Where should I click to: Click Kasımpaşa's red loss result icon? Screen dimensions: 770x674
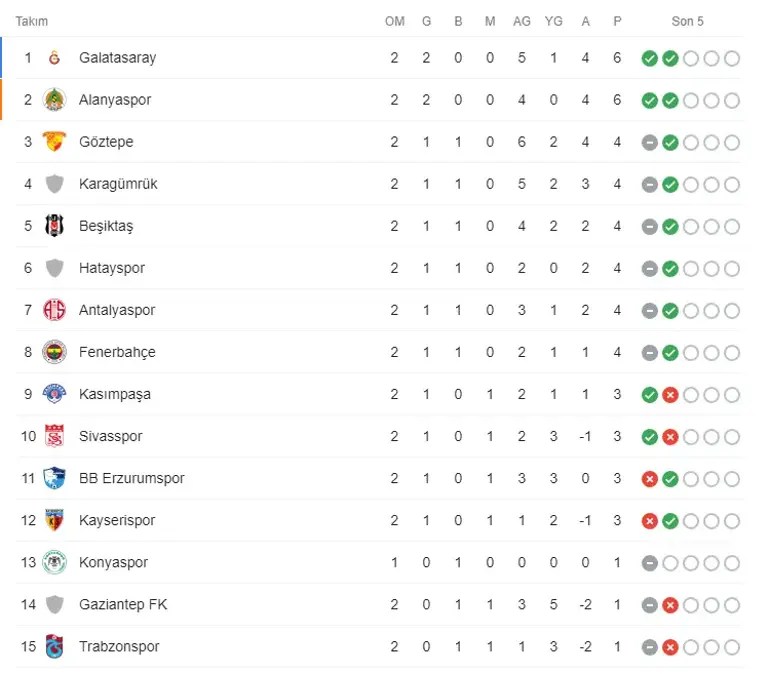670,395
